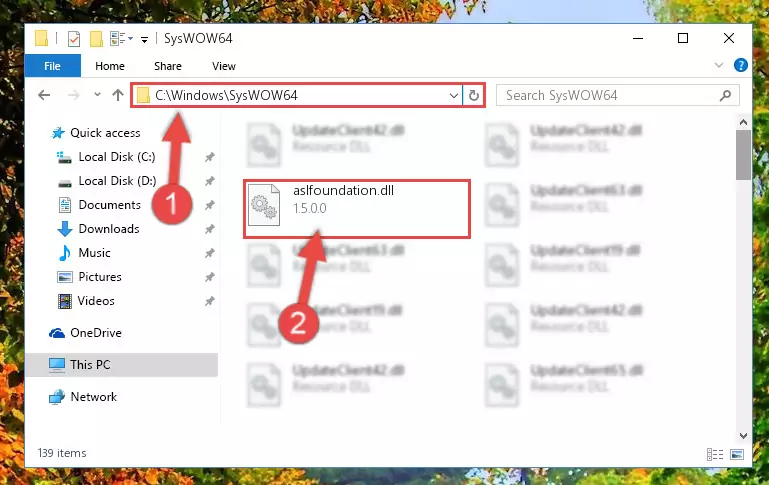Click pin icon next to Music
The width and height of the screenshot is (769, 485).
210,253
